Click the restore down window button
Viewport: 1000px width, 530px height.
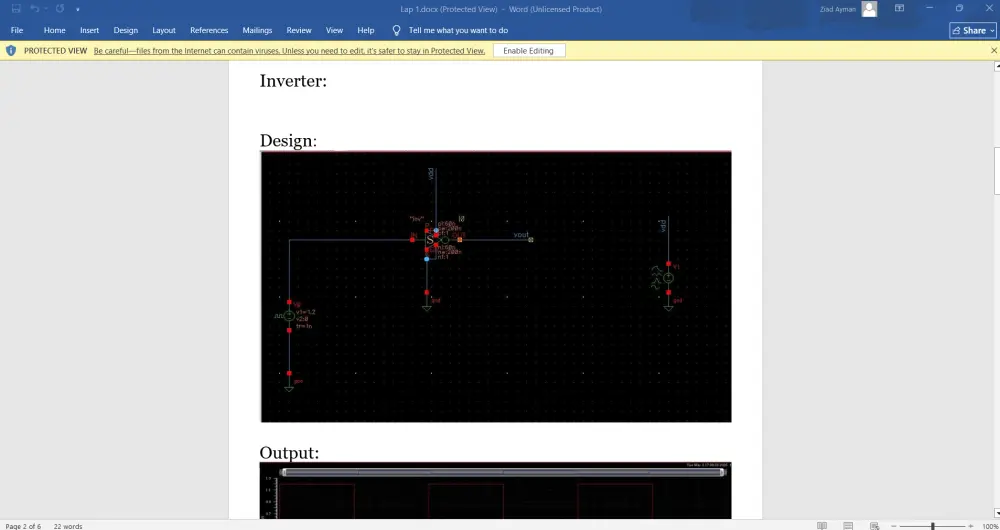pyautogui.click(x=959, y=8)
